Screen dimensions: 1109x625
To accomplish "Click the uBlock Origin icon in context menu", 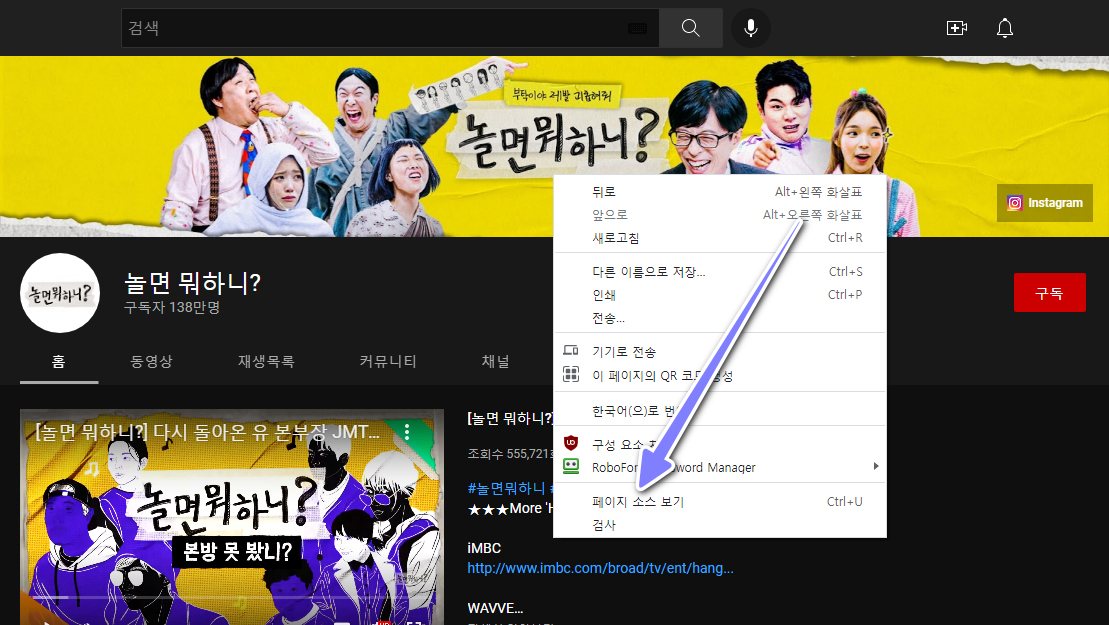I will [571, 443].
